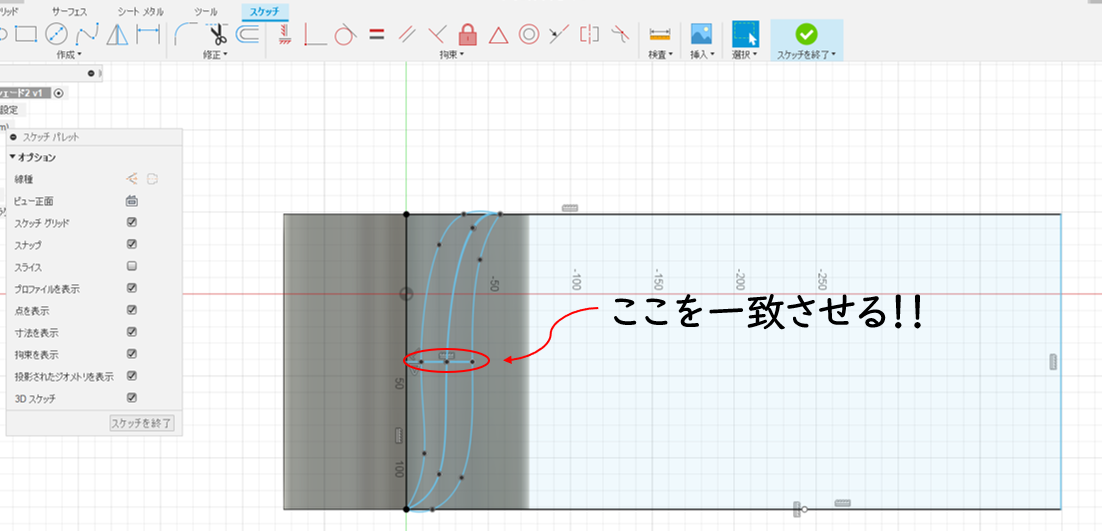Apply curvature constraint
The height and width of the screenshot is (531, 1102).
point(618,34)
